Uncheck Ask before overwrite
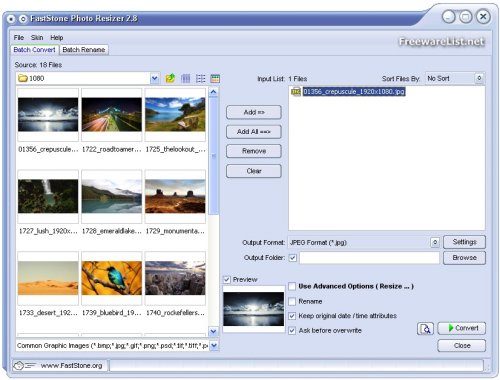This screenshot has width=500, height=380. (x=292, y=331)
